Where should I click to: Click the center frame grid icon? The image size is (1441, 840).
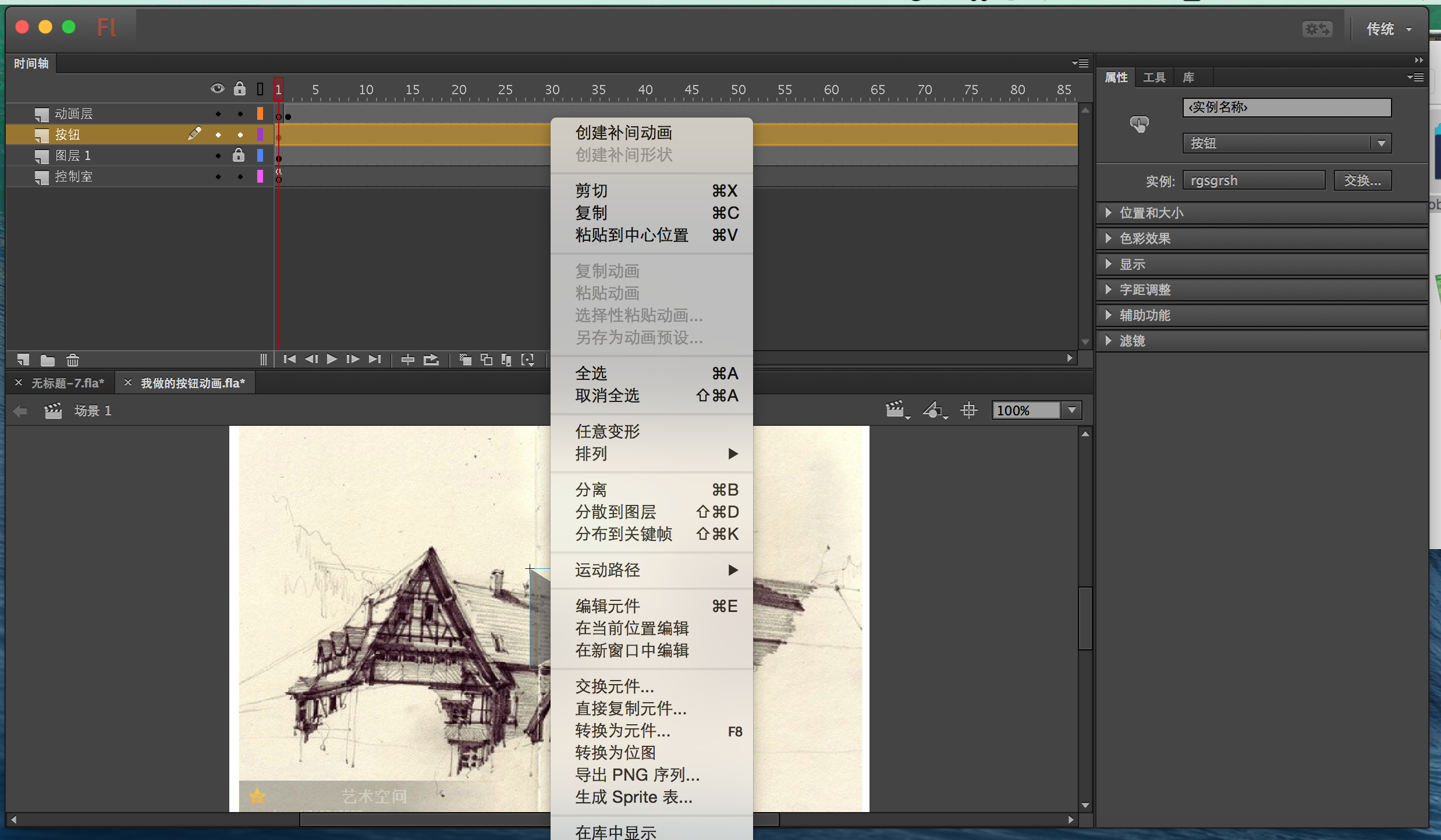point(968,410)
